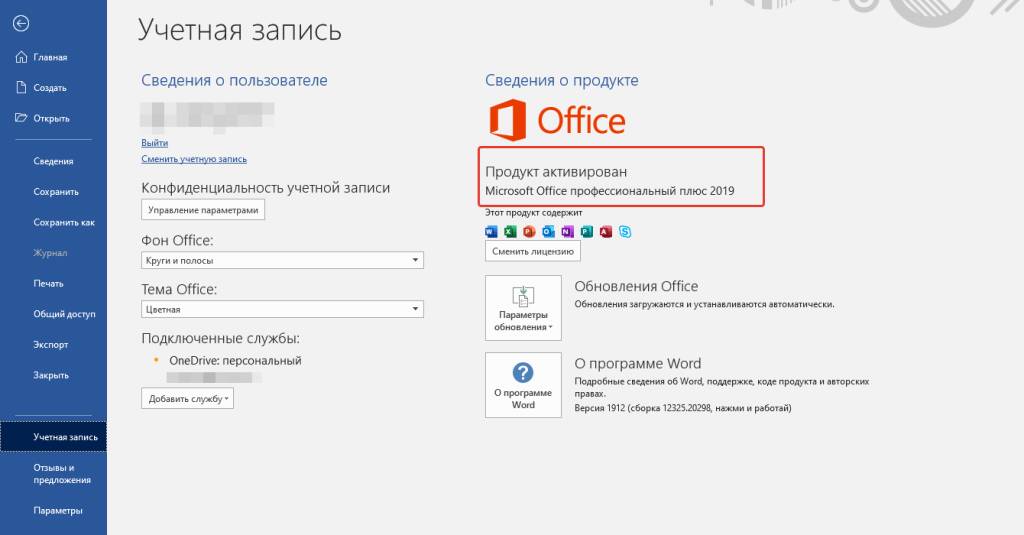The image size is (1024, 535).
Task: Click Microsoft Office профессиональный плюс 2019 text
Action: pos(609,191)
